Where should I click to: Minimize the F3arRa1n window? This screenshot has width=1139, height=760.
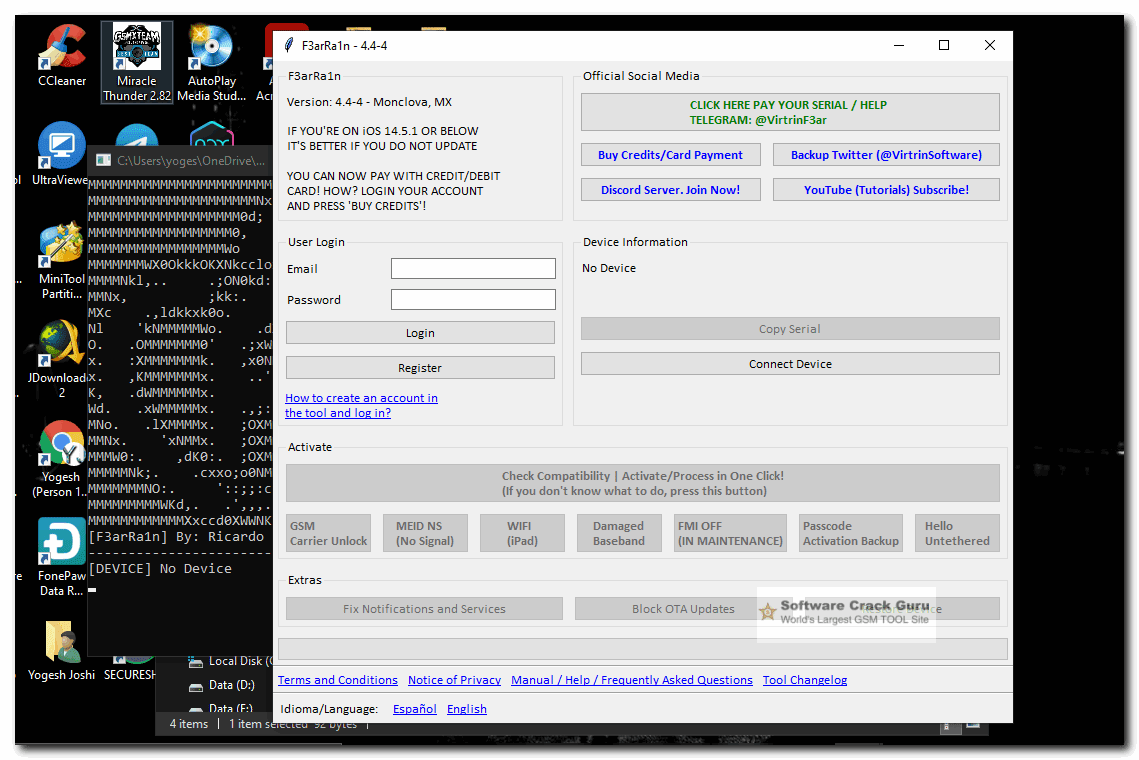click(x=899, y=45)
